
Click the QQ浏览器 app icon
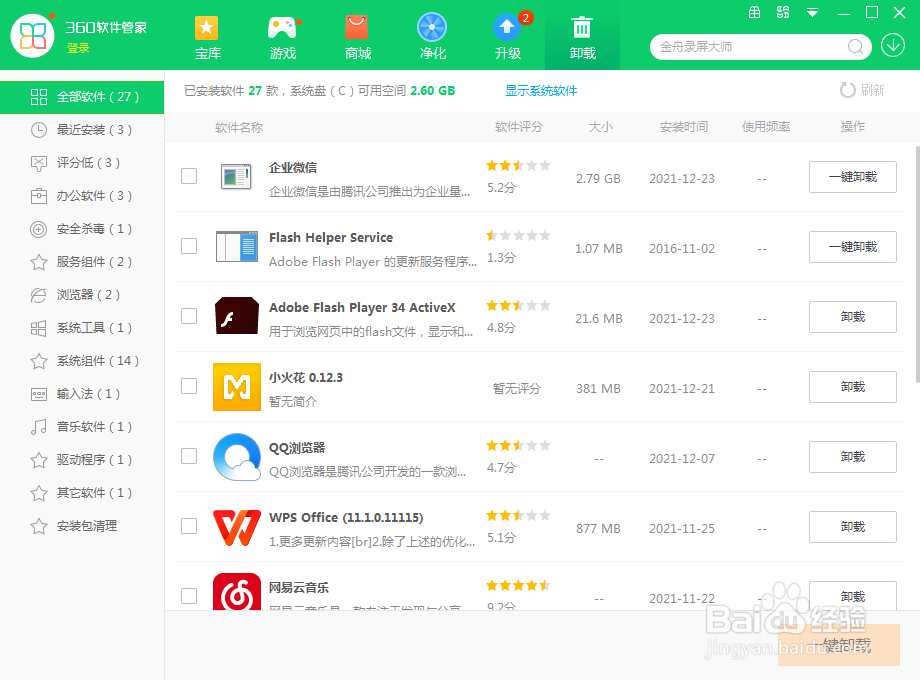point(236,457)
